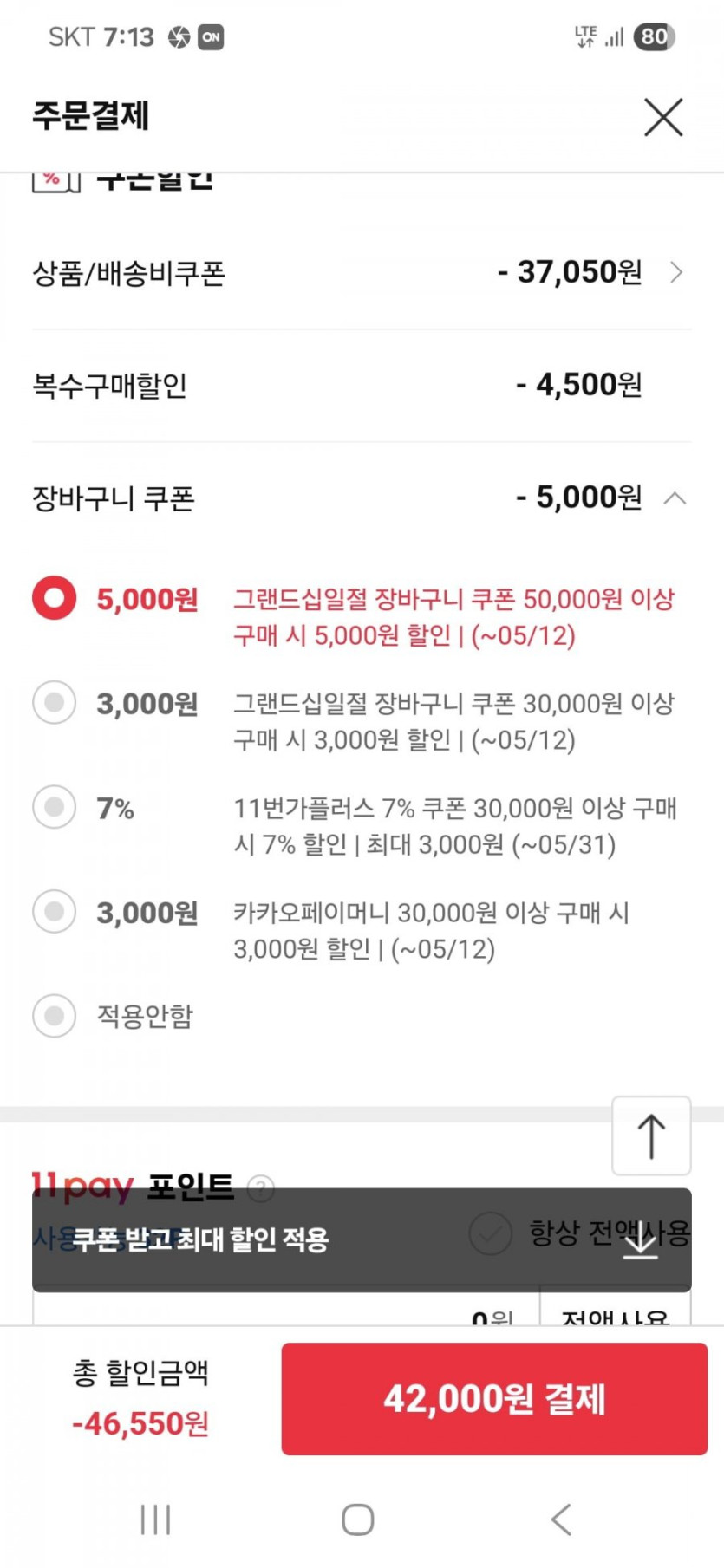This screenshot has width=724, height=1568.
Task: Select the 5,000원 그랜드십일절 cart coupon
Action: 55,598
